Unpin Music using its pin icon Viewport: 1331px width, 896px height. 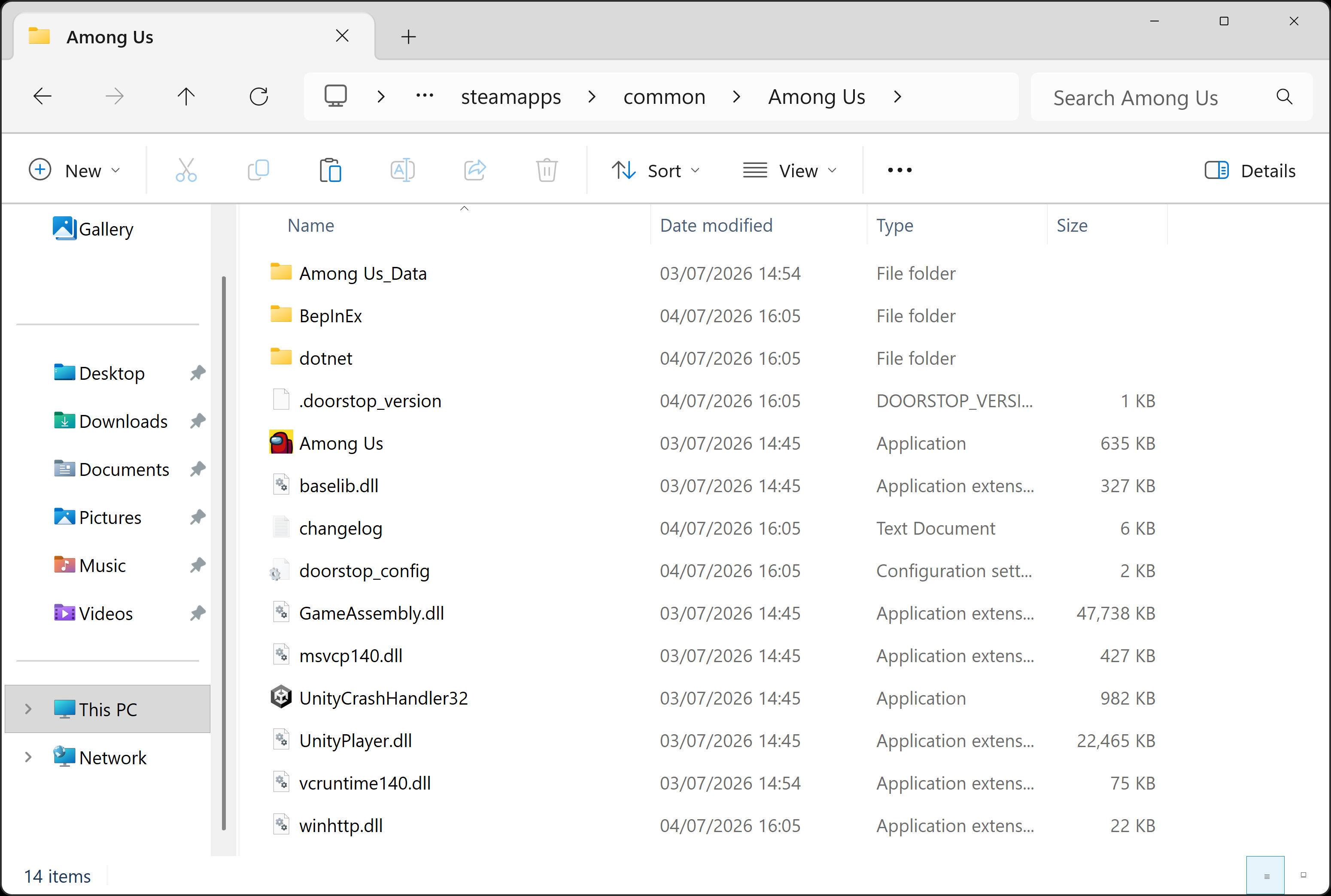(198, 565)
